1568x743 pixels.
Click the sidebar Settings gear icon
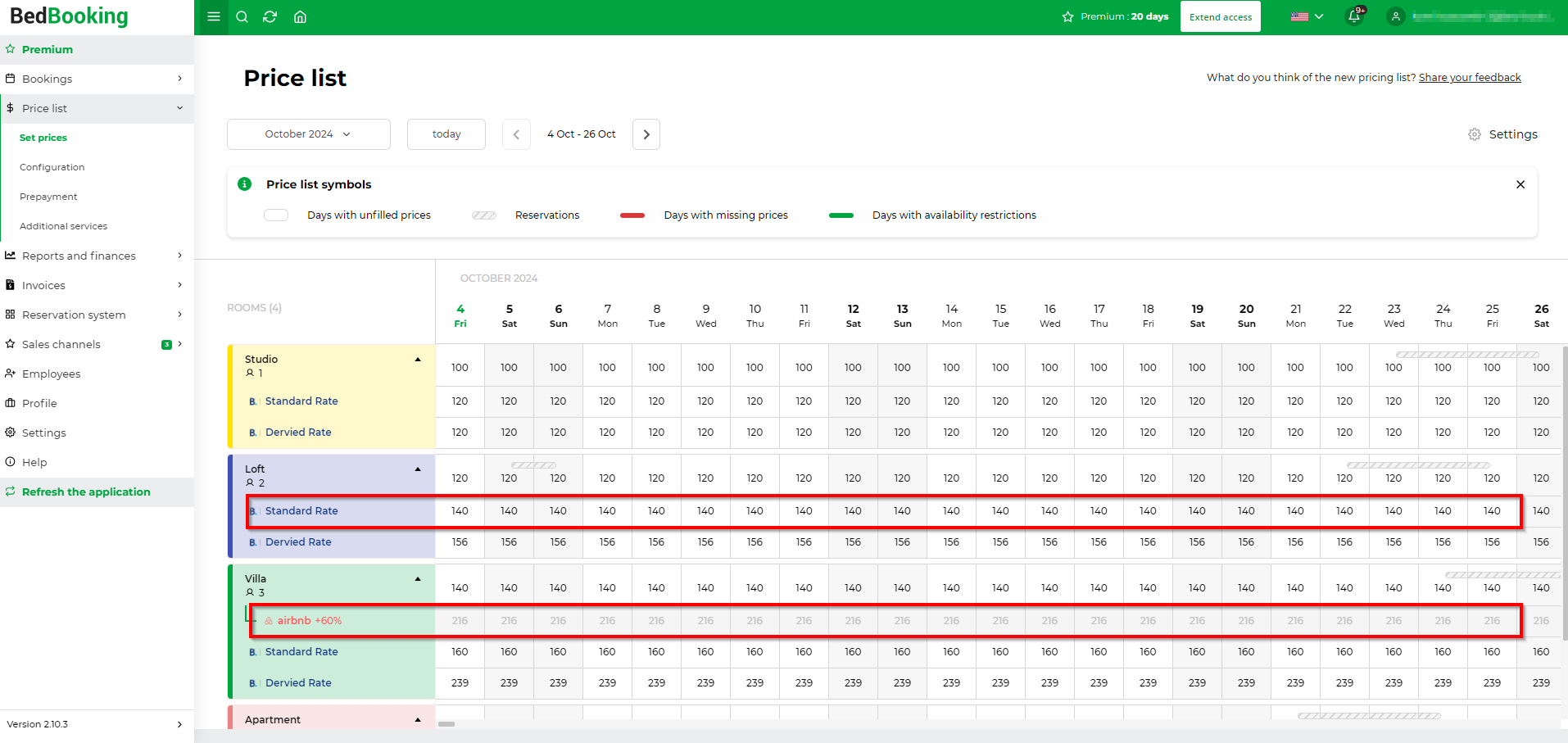point(10,433)
